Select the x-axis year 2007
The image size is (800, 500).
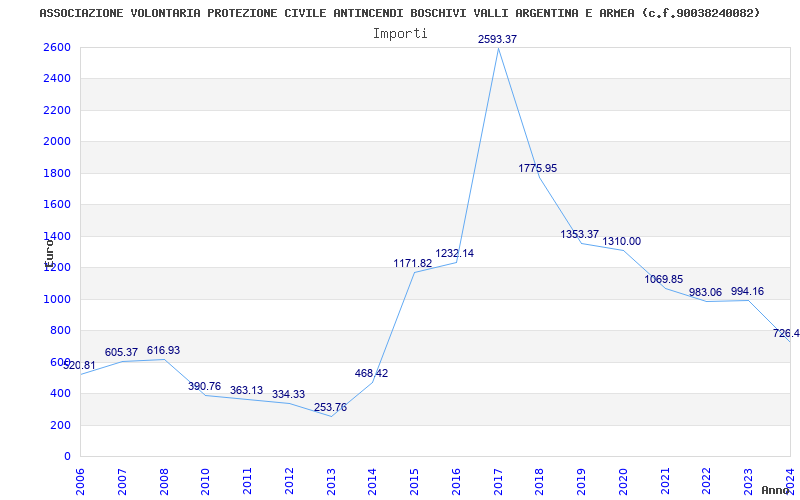[122, 481]
